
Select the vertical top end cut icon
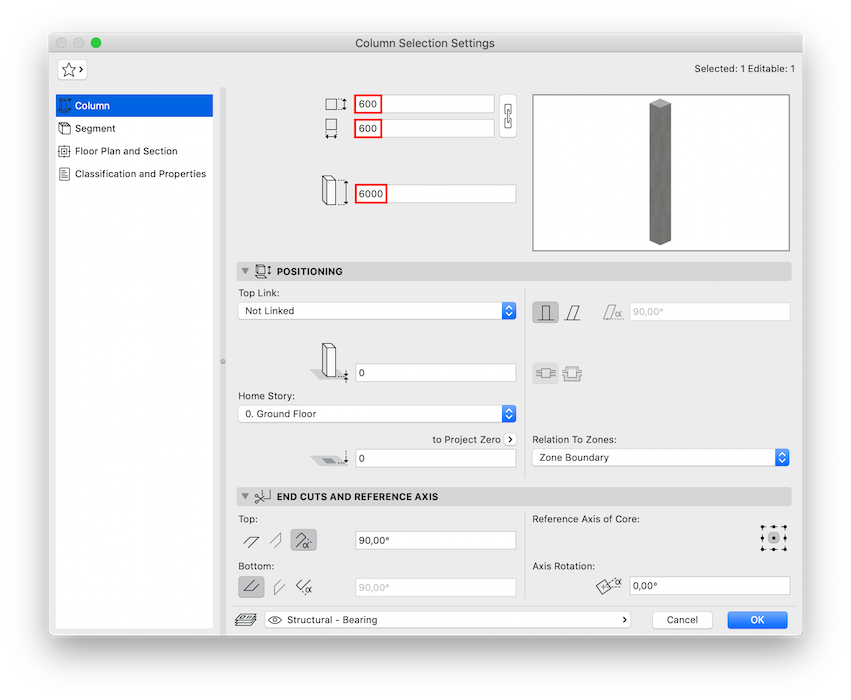click(x=276, y=540)
